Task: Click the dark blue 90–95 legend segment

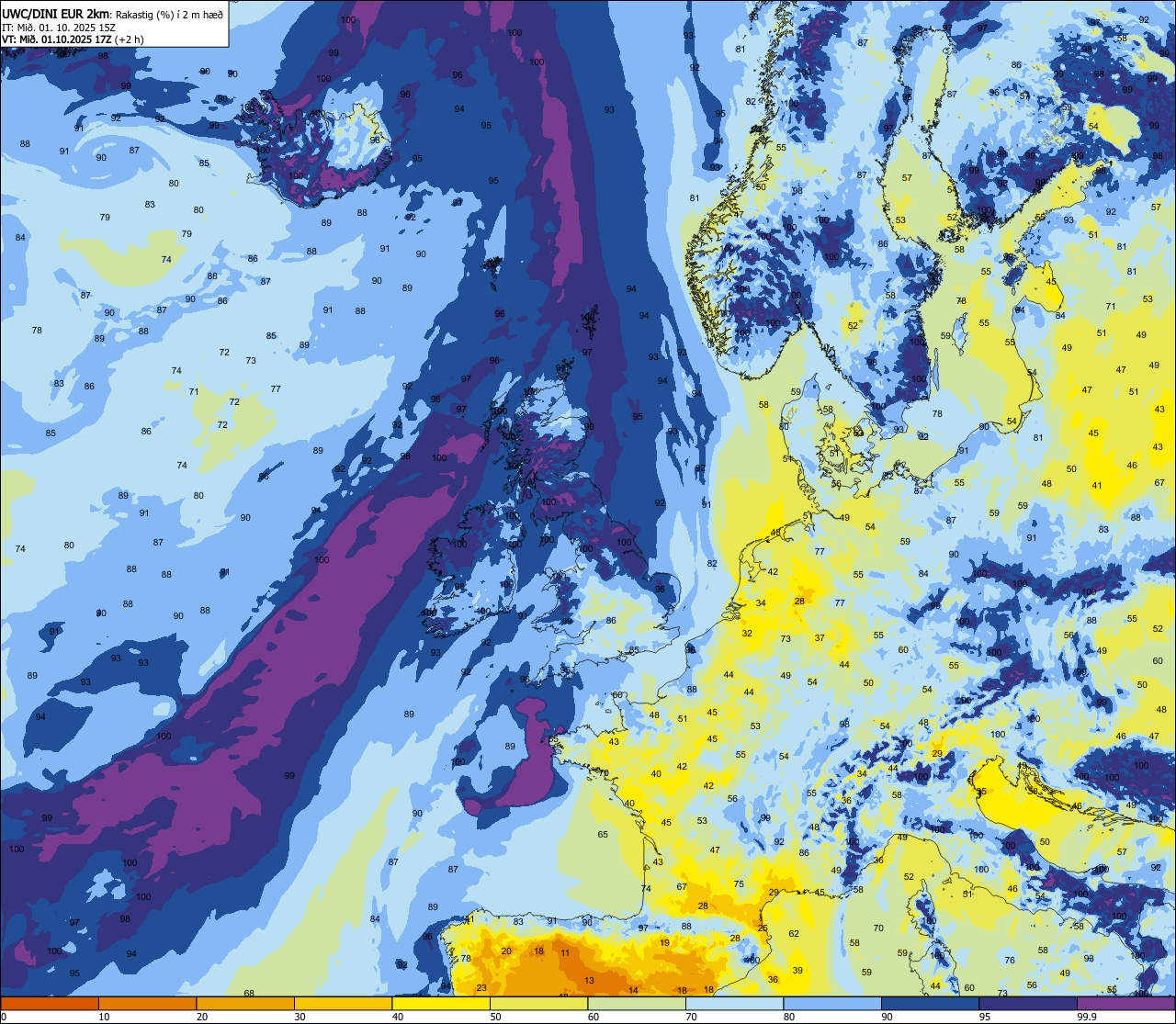Action: click(930, 1003)
